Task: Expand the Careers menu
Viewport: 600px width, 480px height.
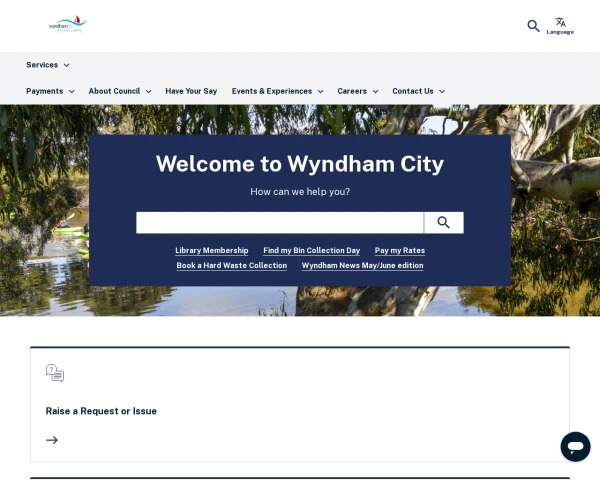Action: click(358, 91)
